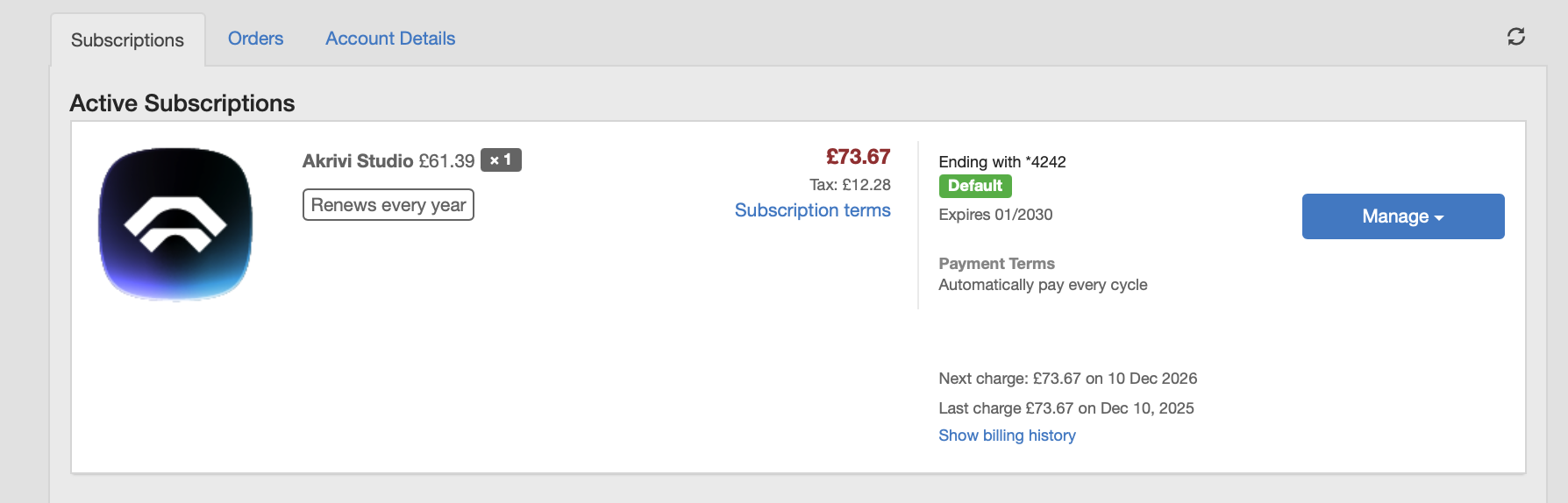Switch to the Subscriptions tab
The image size is (1568, 503).
pyautogui.click(x=127, y=40)
